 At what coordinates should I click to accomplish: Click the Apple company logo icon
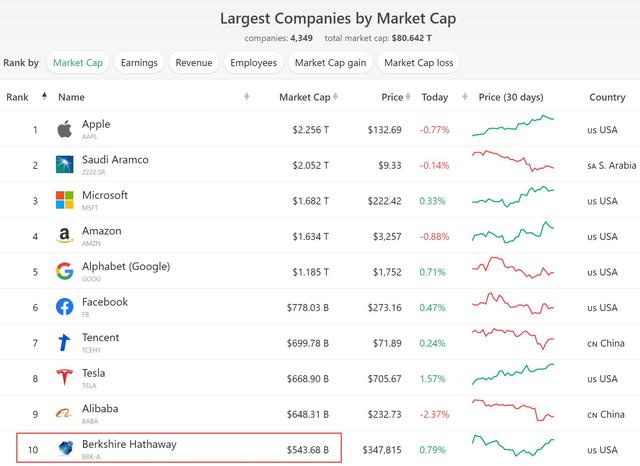pos(64,129)
